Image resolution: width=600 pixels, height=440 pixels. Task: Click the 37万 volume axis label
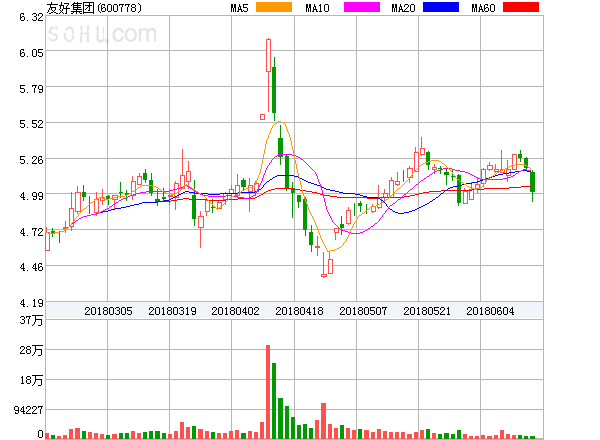pos(31,320)
